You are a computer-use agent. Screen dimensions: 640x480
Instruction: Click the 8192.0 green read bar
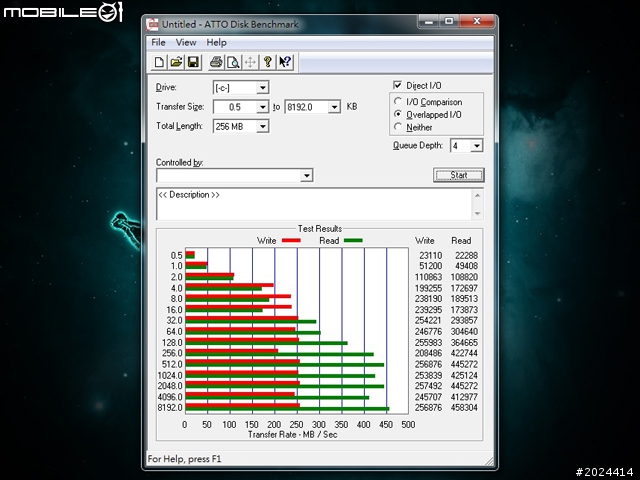coord(287,409)
